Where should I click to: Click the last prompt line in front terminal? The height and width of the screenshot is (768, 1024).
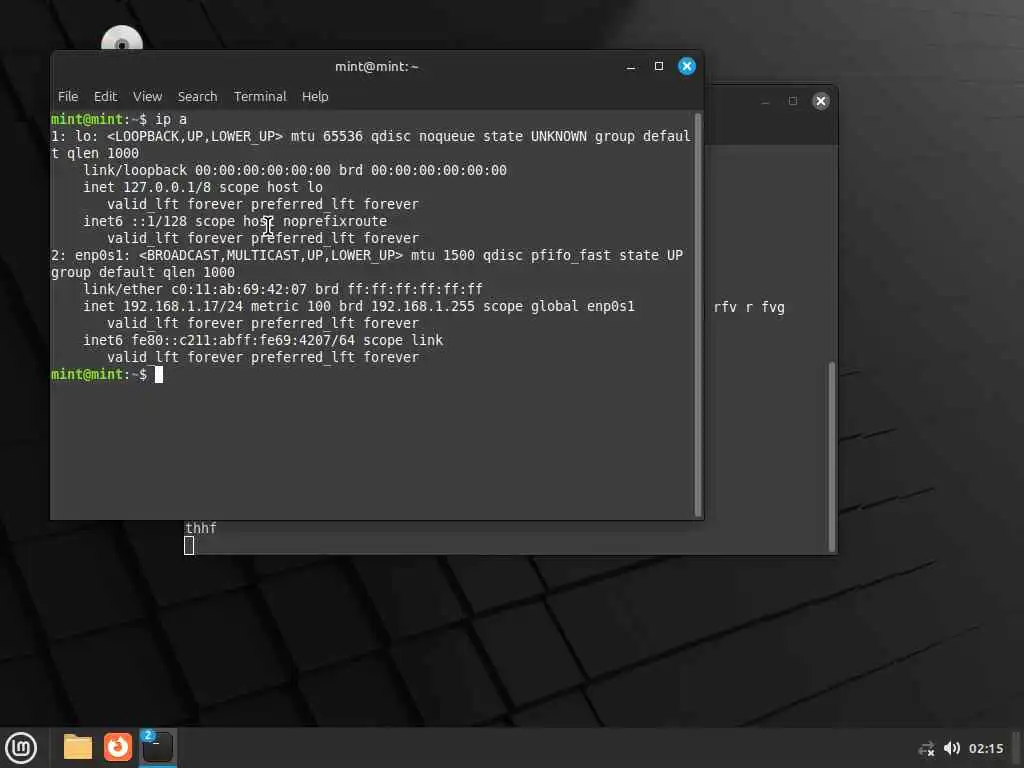coord(106,374)
